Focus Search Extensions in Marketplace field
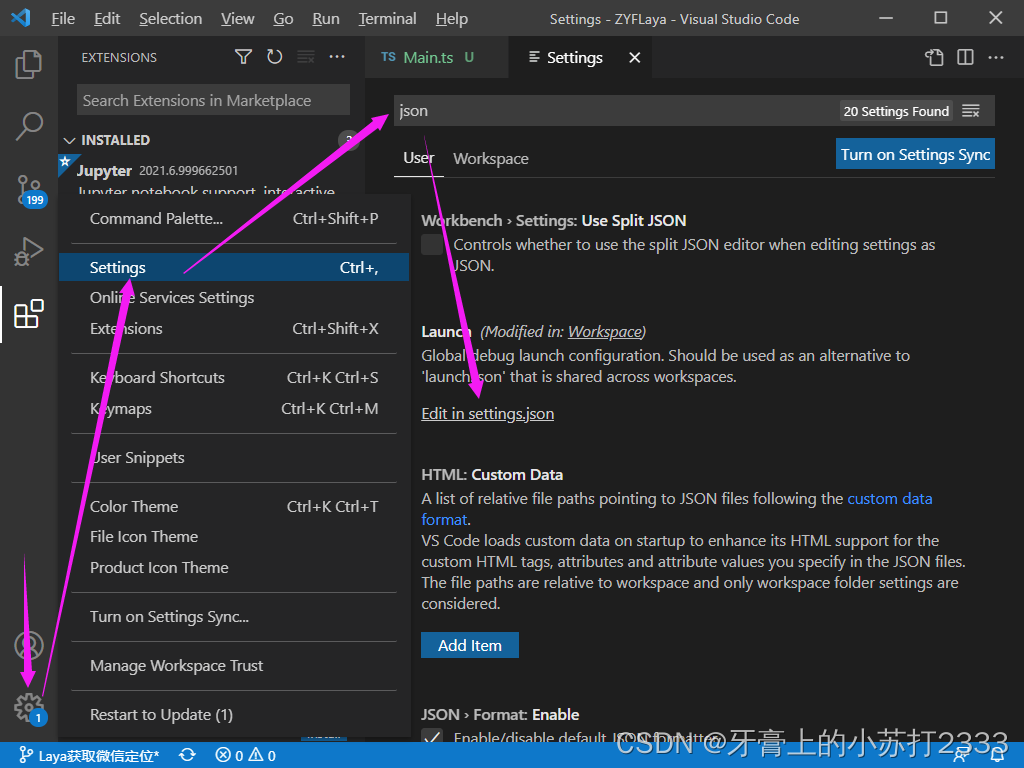This screenshot has height=768, width=1024. (213, 101)
